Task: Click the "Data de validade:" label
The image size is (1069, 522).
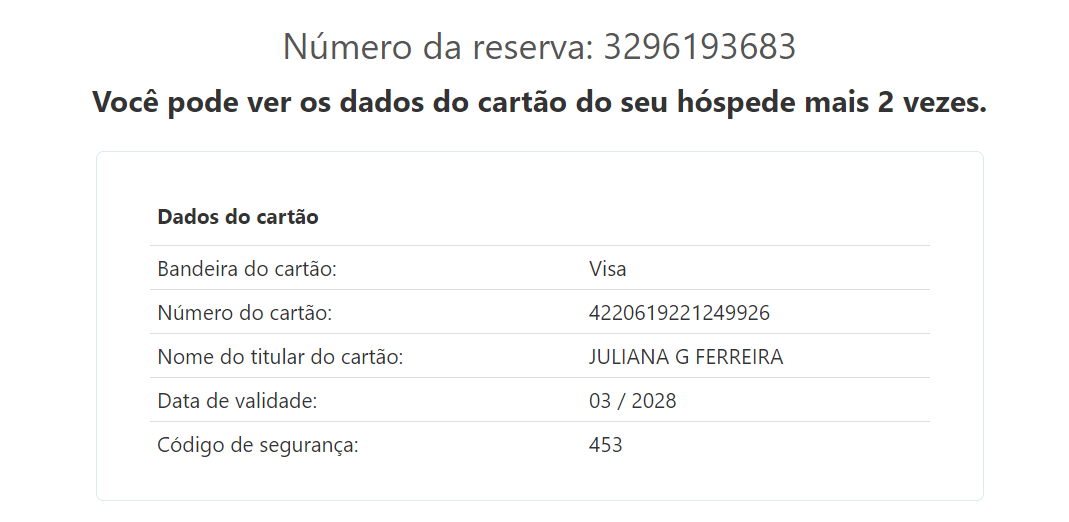Action: point(237,401)
